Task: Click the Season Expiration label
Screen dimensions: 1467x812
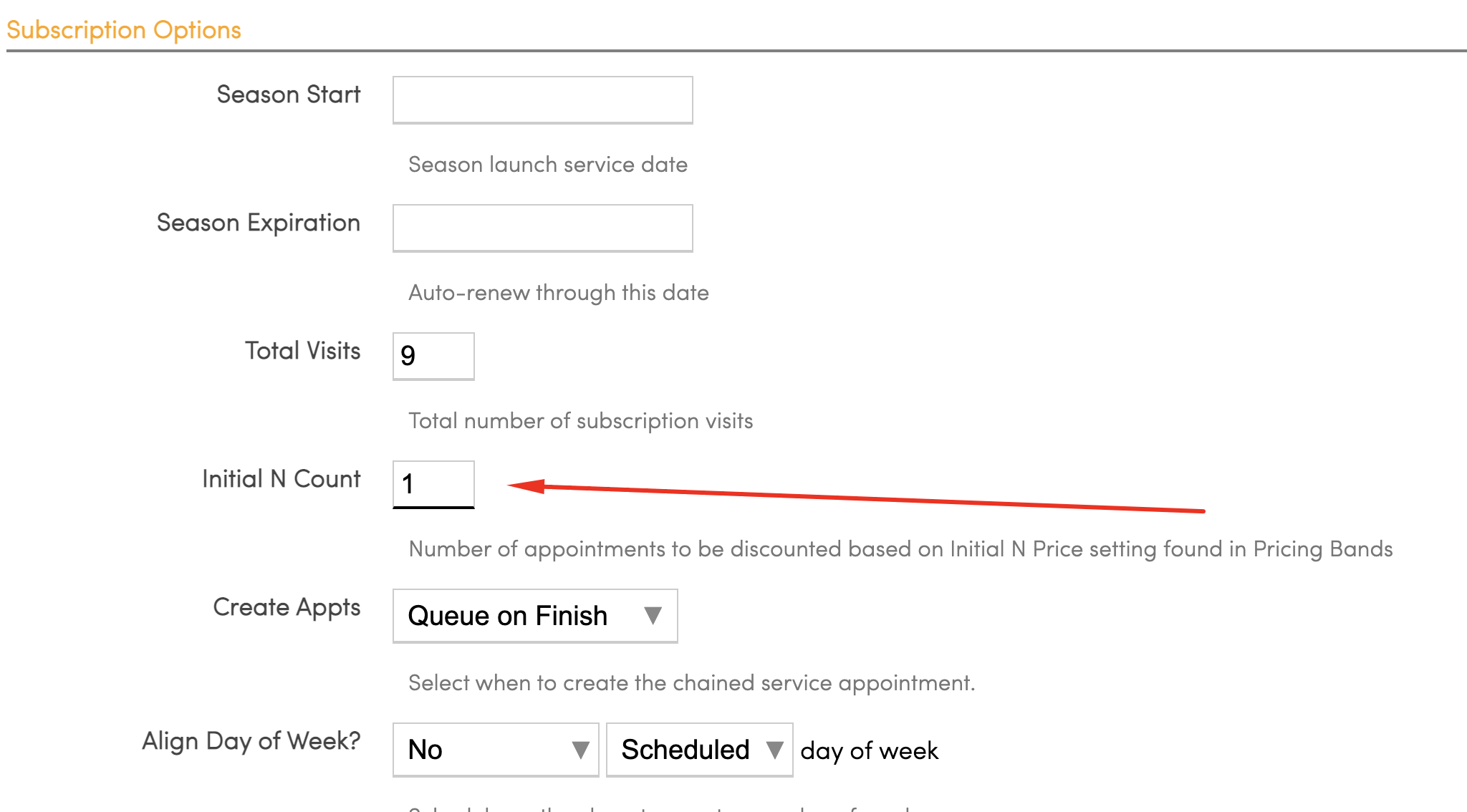Action: point(258,223)
